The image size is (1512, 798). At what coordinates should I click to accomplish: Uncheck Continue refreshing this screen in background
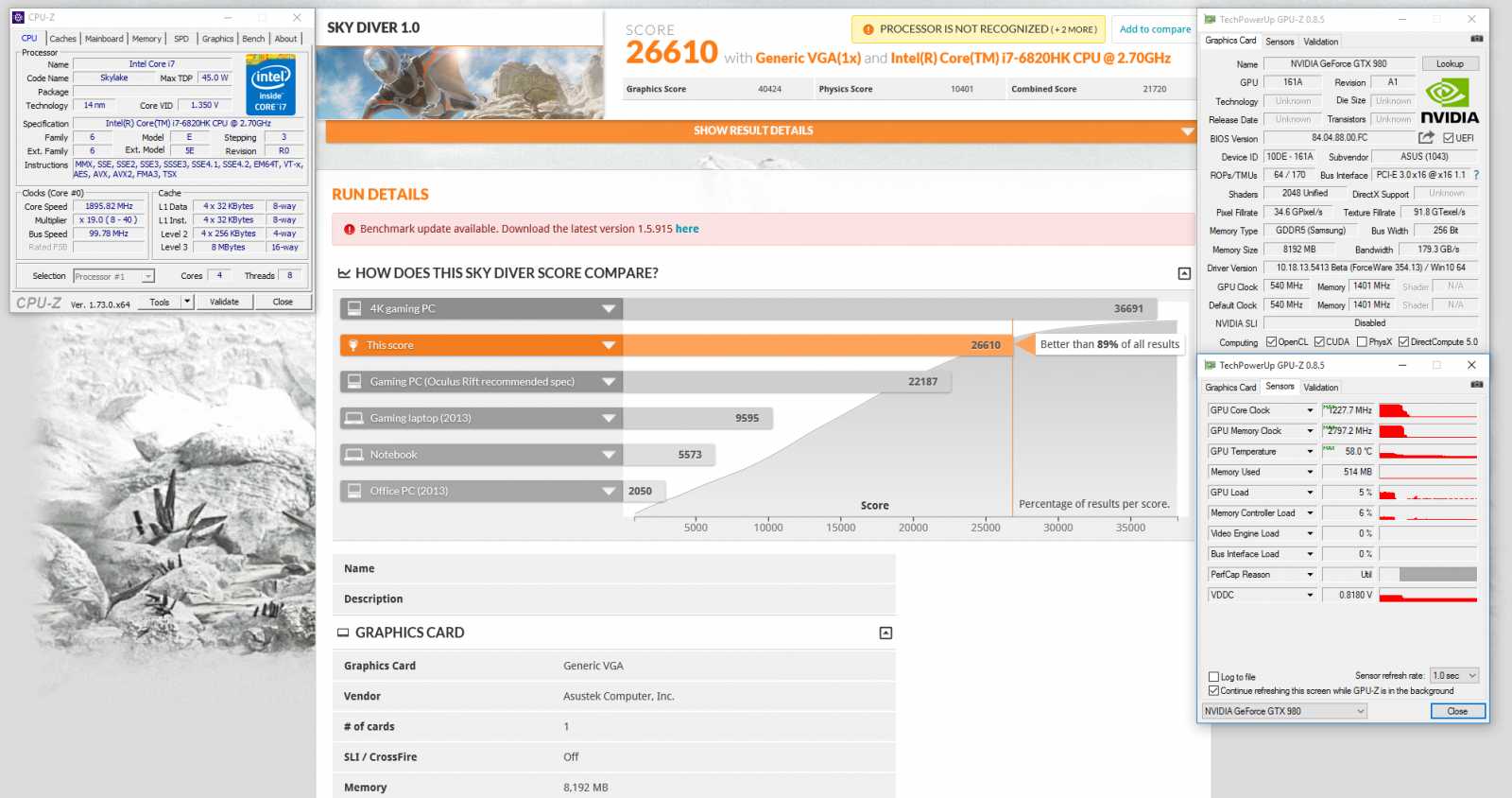click(1213, 691)
